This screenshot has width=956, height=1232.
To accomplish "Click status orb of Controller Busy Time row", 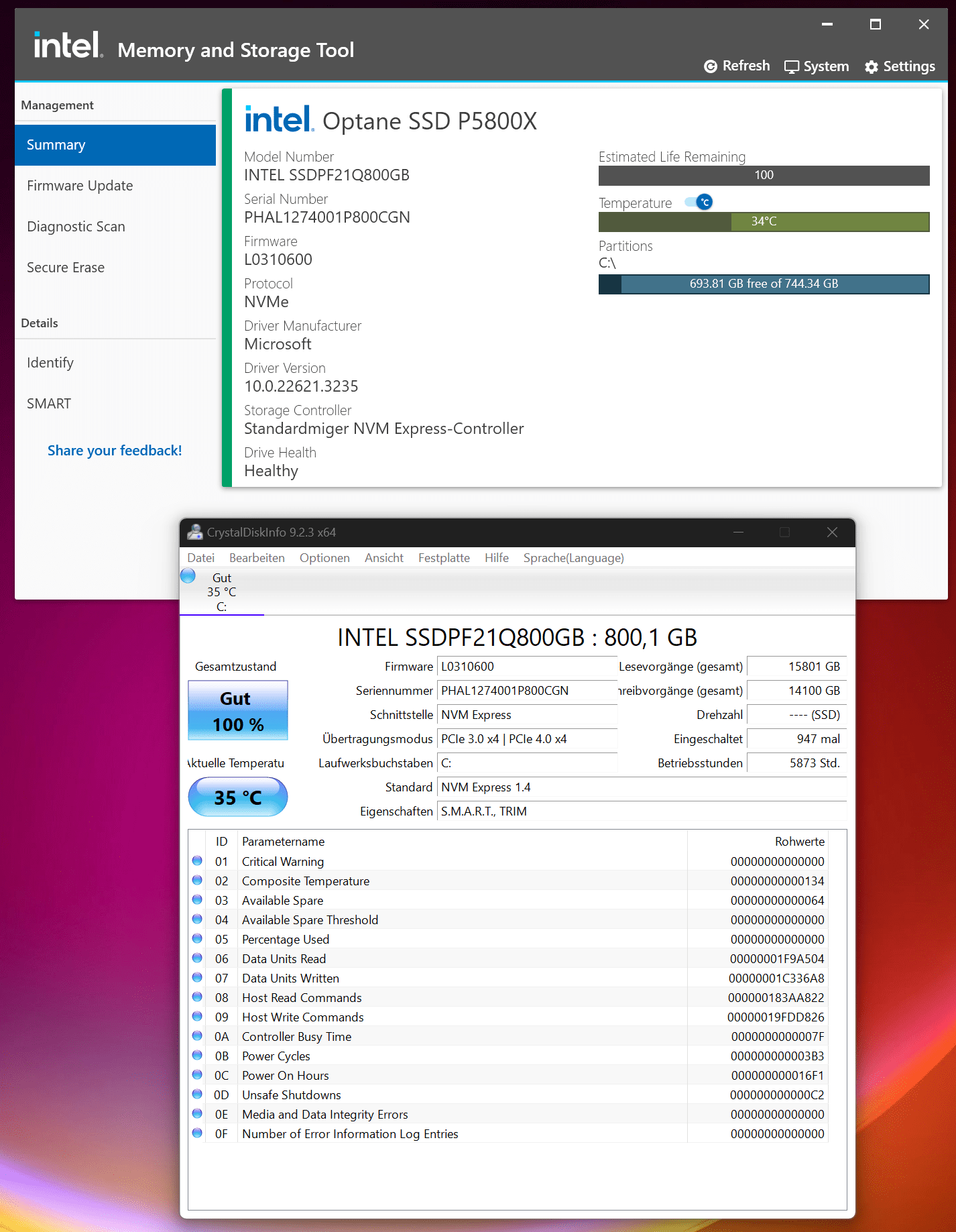I will pyautogui.click(x=197, y=1035).
